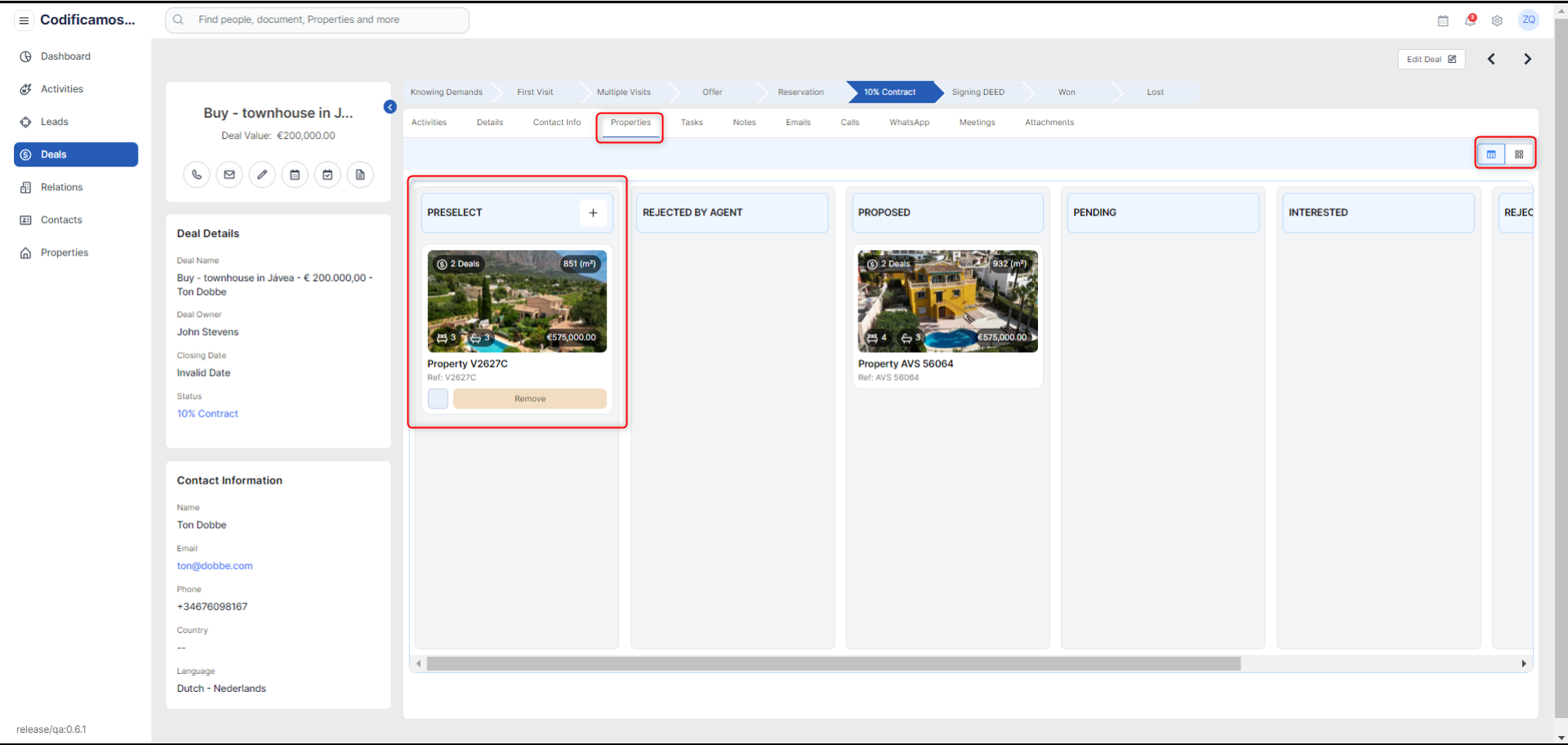Tick the checkbox on Property V2627C card
Image resolution: width=1568 pixels, height=745 pixels.
click(x=438, y=399)
